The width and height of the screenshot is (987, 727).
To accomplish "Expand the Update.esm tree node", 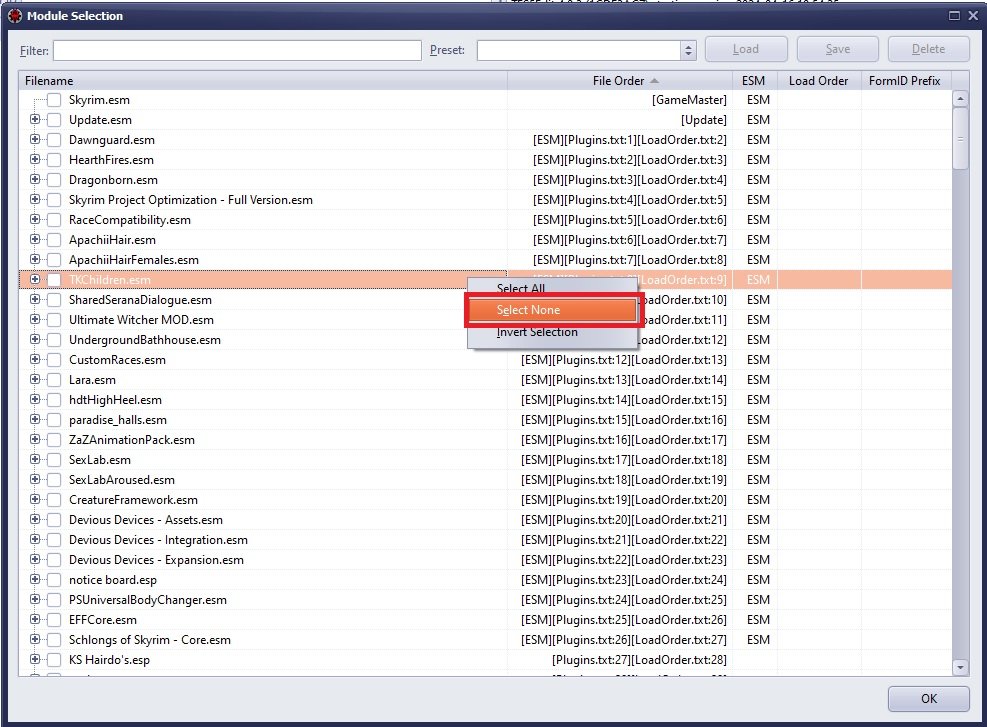I will pos(35,120).
